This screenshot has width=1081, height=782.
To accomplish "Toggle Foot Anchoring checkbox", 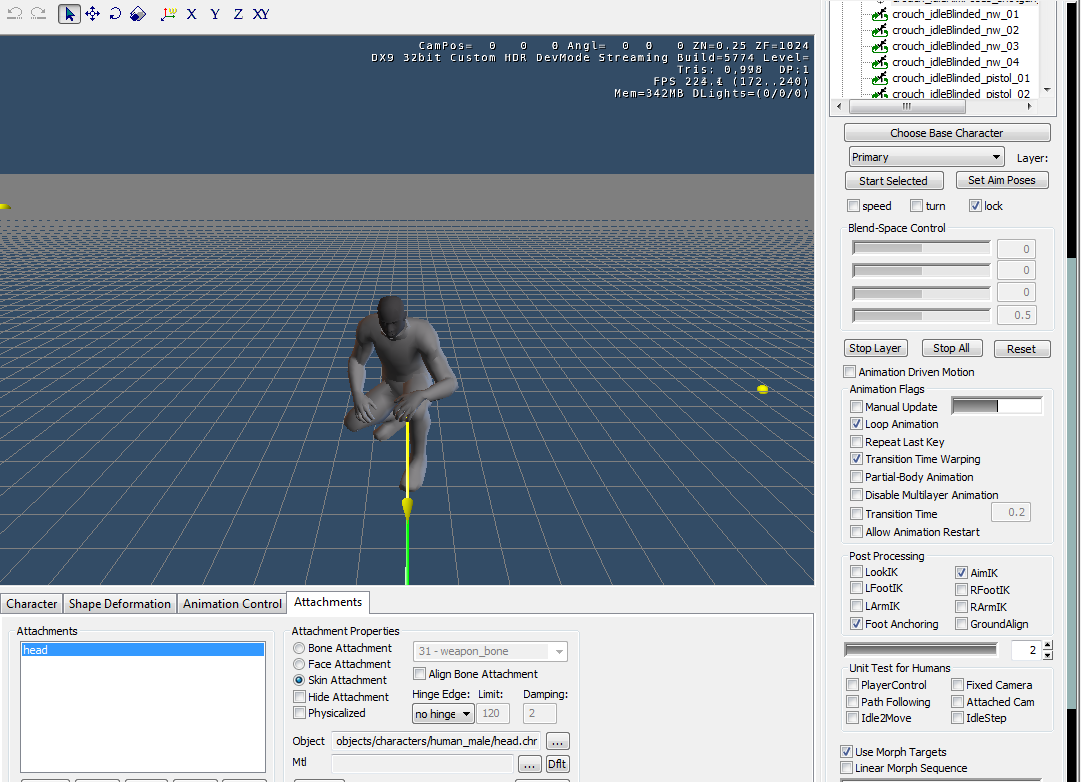I will (856, 624).
